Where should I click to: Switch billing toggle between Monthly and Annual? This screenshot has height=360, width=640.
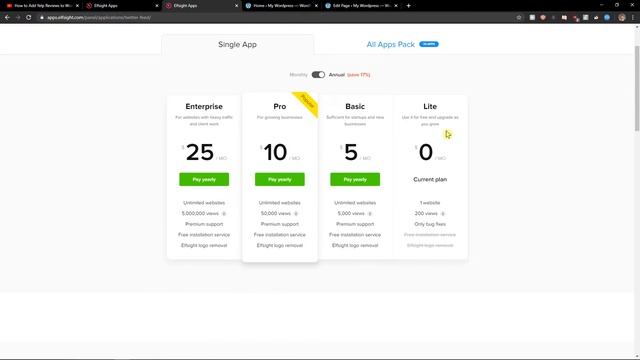pyautogui.click(x=318, y=75)
